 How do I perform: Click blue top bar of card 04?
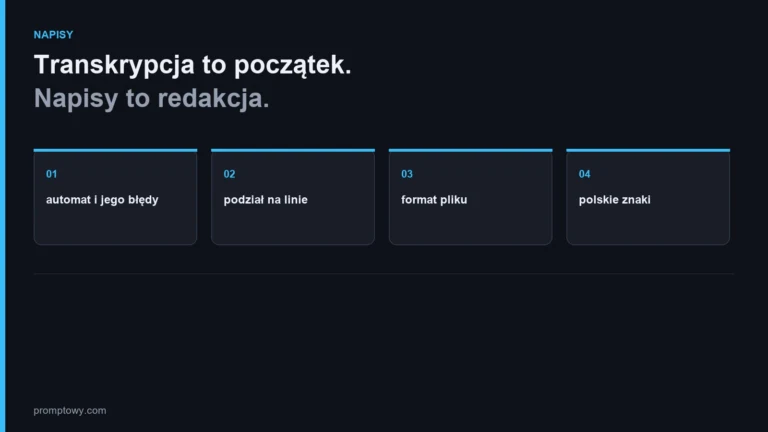[648, 150]
